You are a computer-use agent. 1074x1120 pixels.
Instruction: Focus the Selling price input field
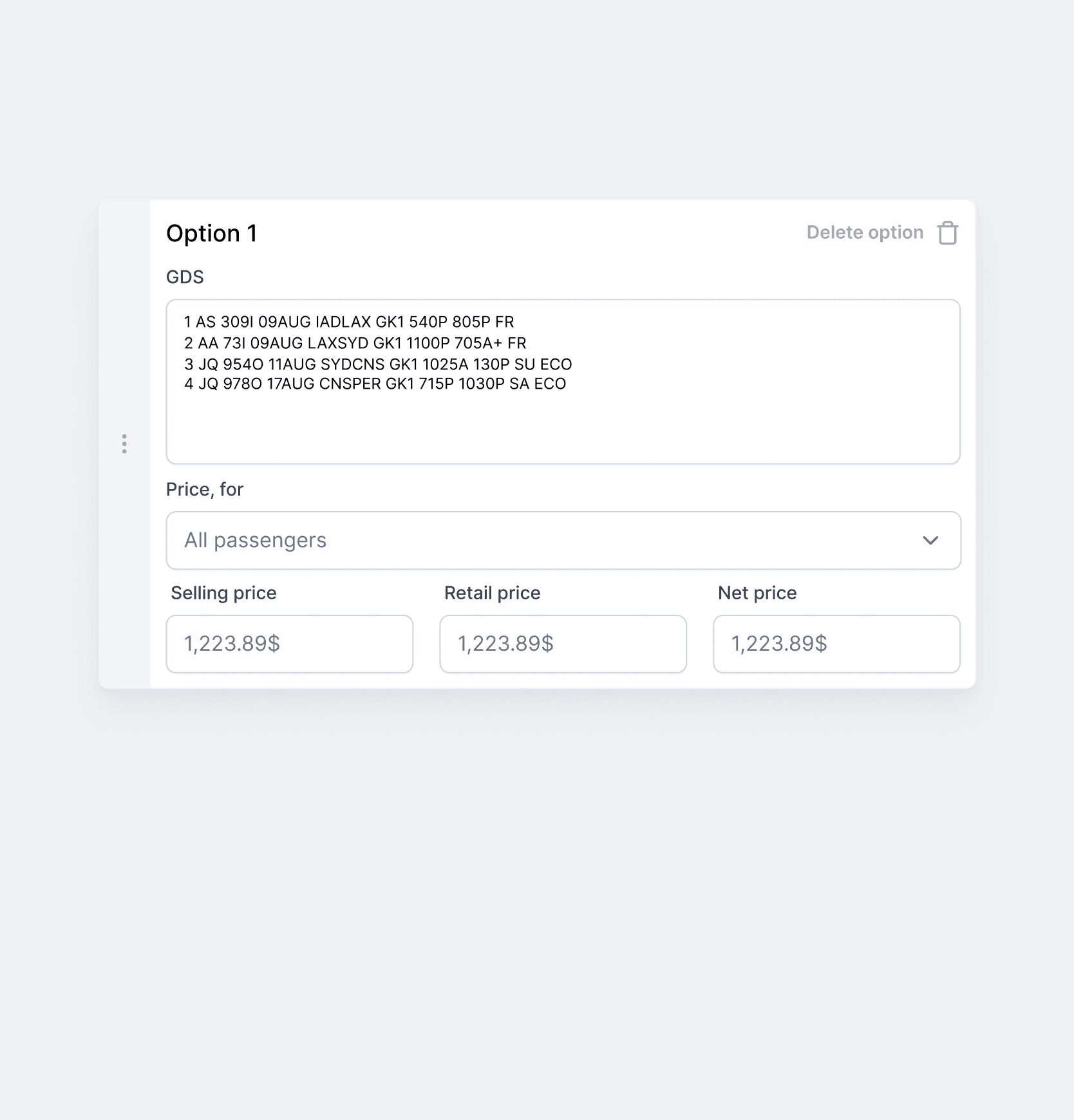[x=290, y=644]
